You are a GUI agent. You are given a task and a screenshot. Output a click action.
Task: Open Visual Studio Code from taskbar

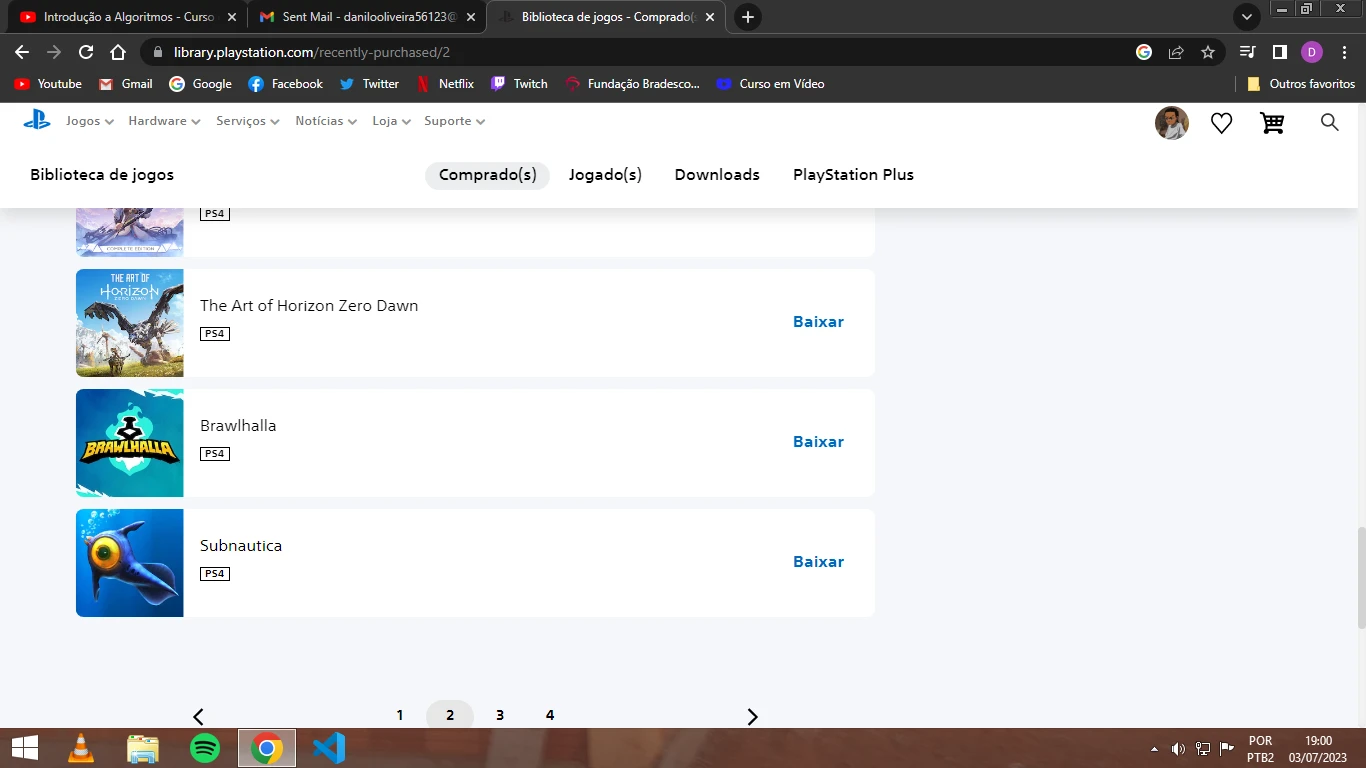pos(329,748)
